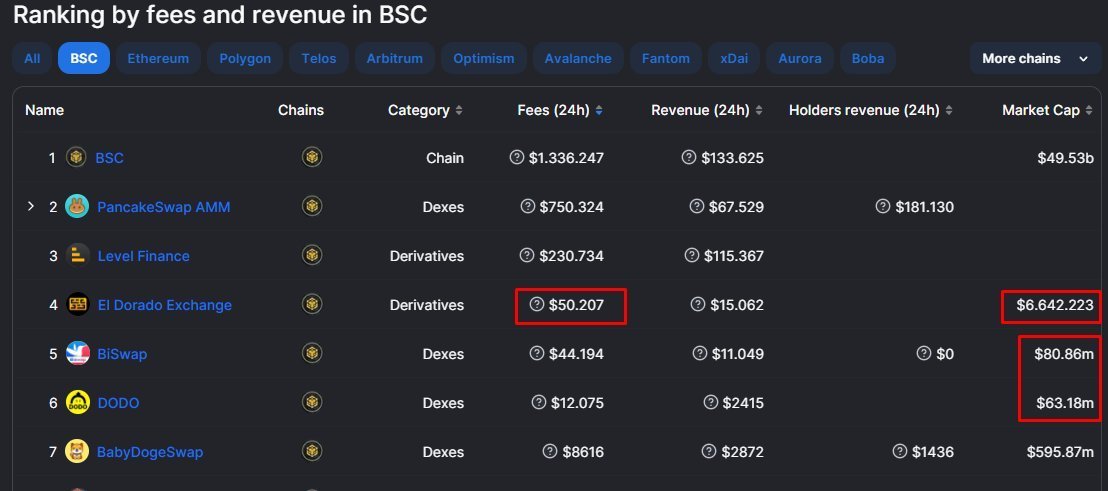1108x491 pixels.
Task: Click help icon beside $230.734 fees
Action: pyautogui.click(x=526, y=255)
